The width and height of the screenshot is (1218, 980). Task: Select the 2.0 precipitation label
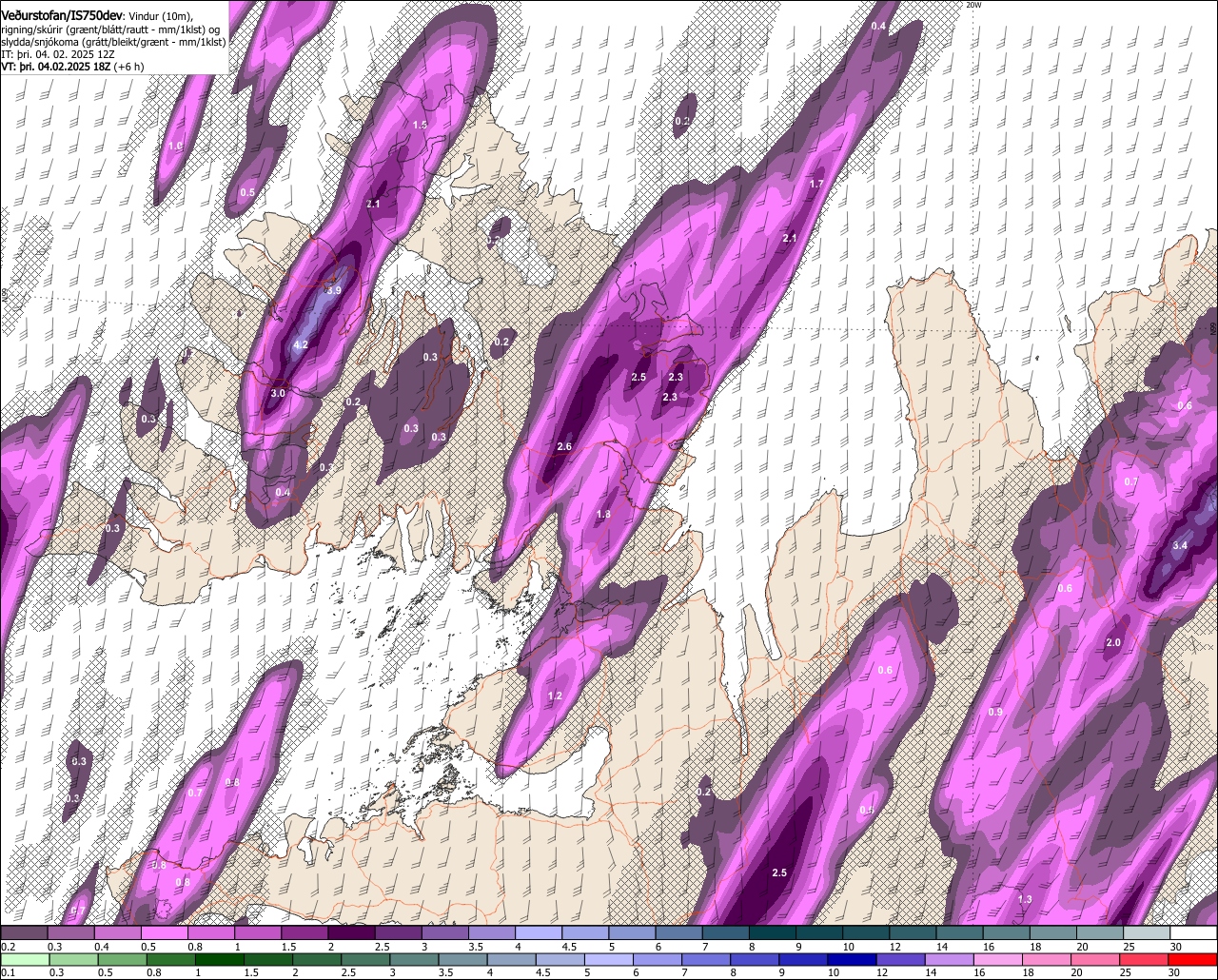click(1113, 643)
